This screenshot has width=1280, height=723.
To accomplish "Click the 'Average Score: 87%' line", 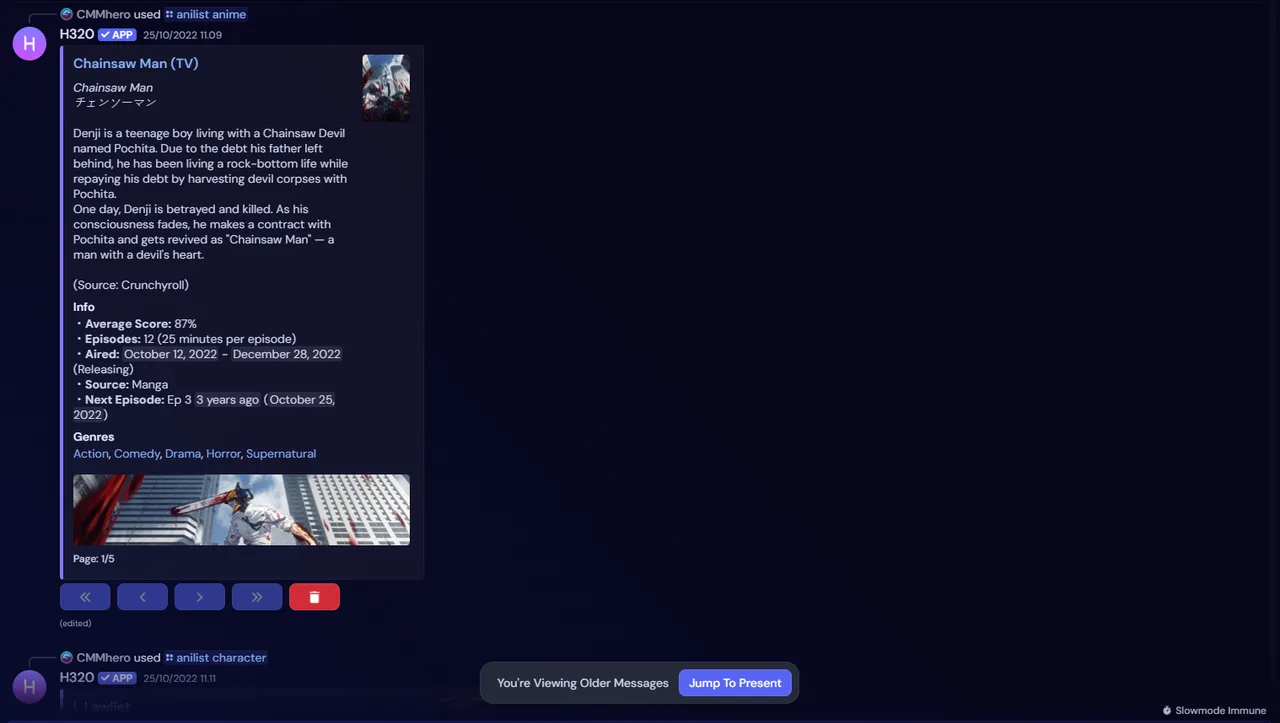I will tap(138, 324).
